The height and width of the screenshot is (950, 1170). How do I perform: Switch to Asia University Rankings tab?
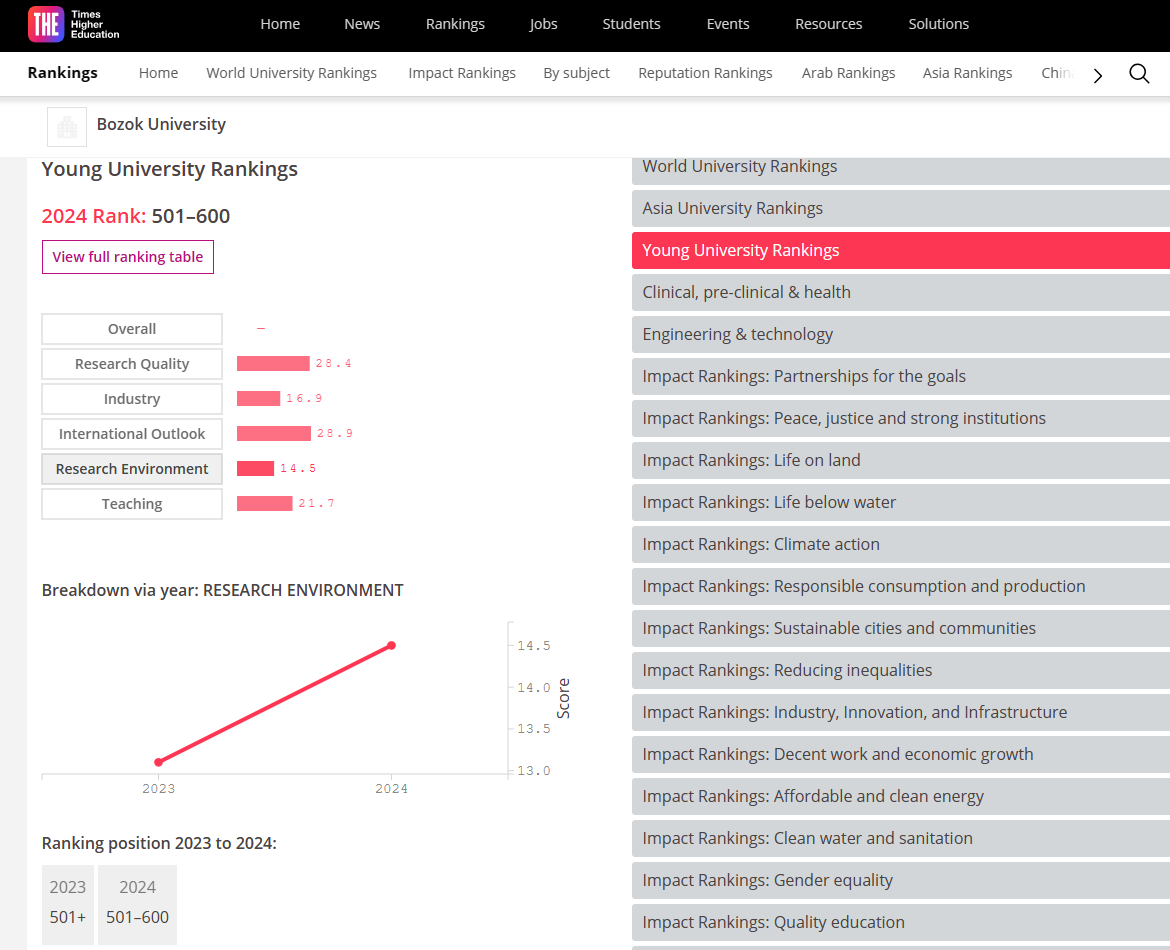[900, 208]
